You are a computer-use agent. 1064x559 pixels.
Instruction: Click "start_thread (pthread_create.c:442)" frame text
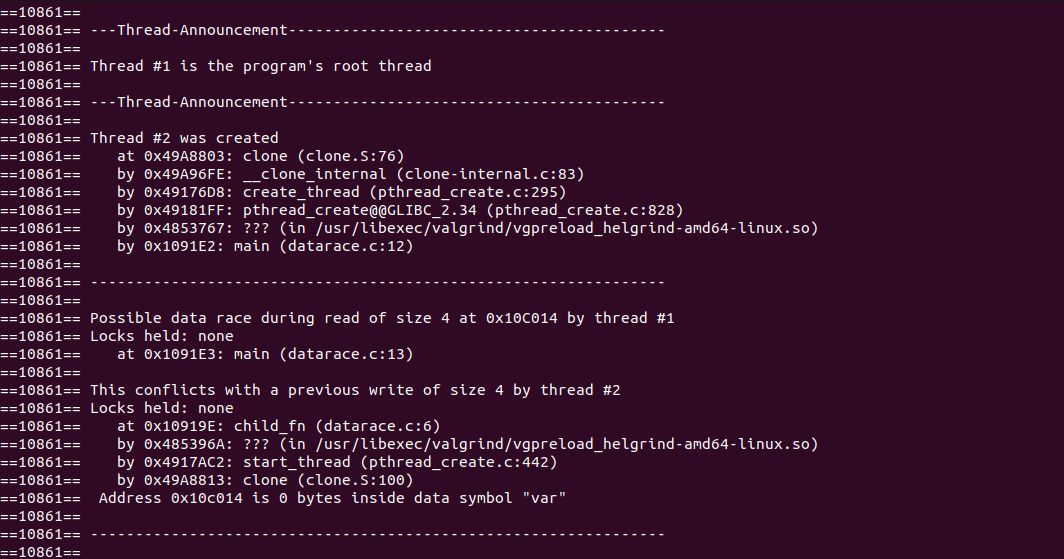pos(400,462)
